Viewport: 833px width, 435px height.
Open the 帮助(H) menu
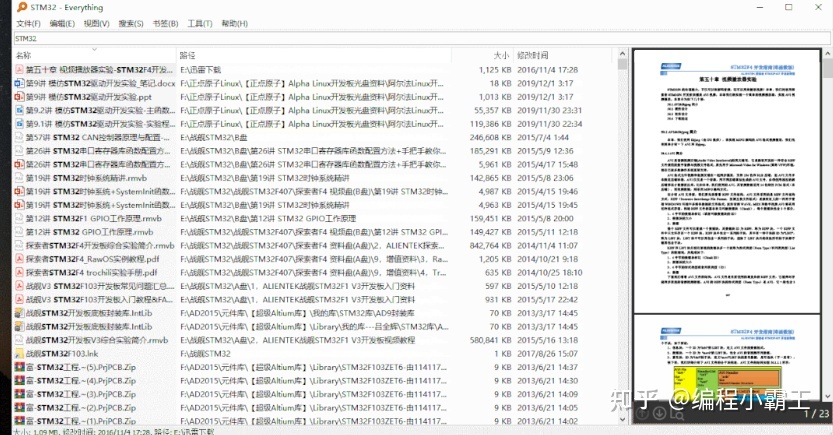(234, 23)
